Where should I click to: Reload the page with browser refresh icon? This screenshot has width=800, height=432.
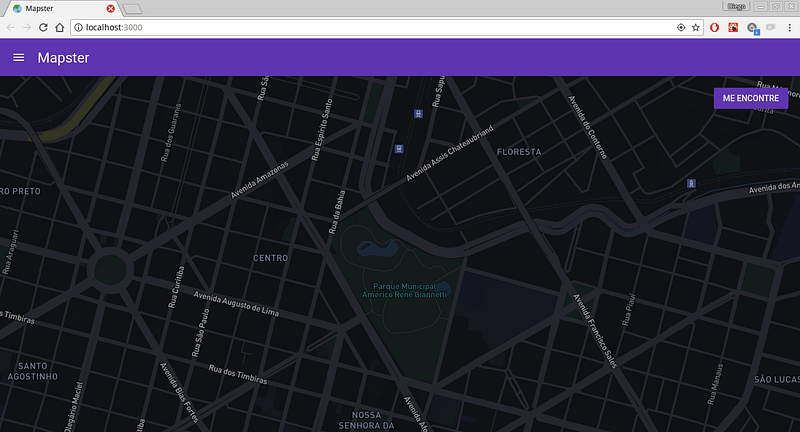pos(43,28)
